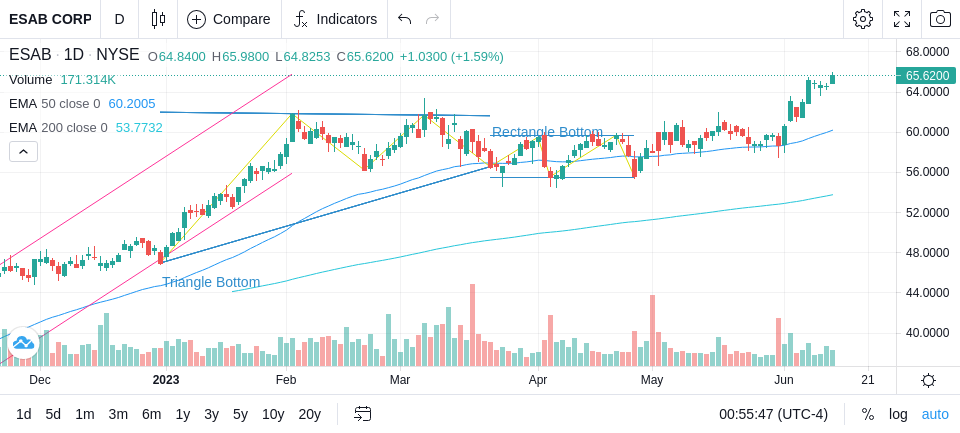Set range to 1d

point(23,415)
